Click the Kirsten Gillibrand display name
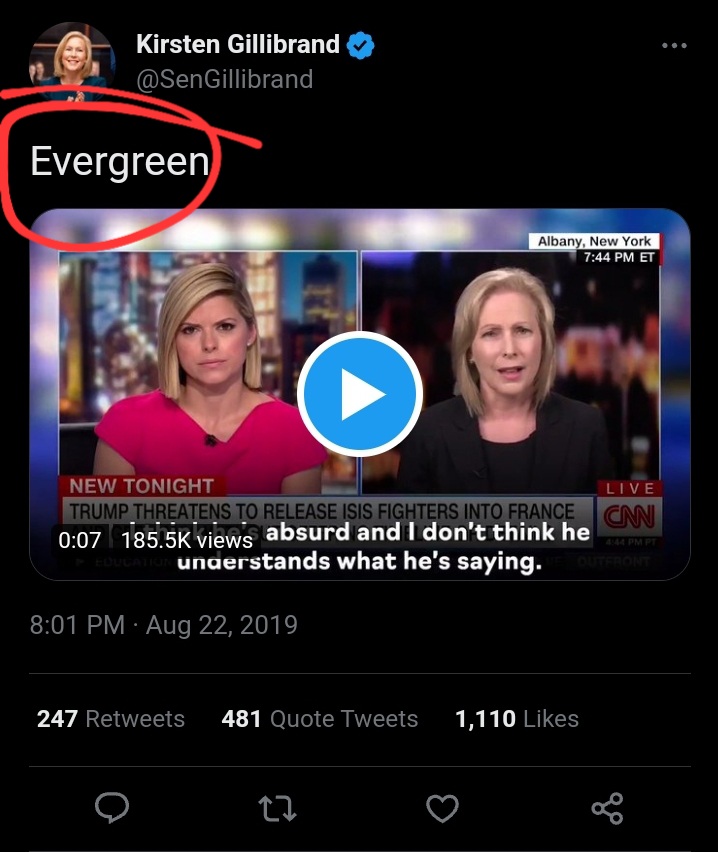The image size is (718, 852). coord(238,45)
